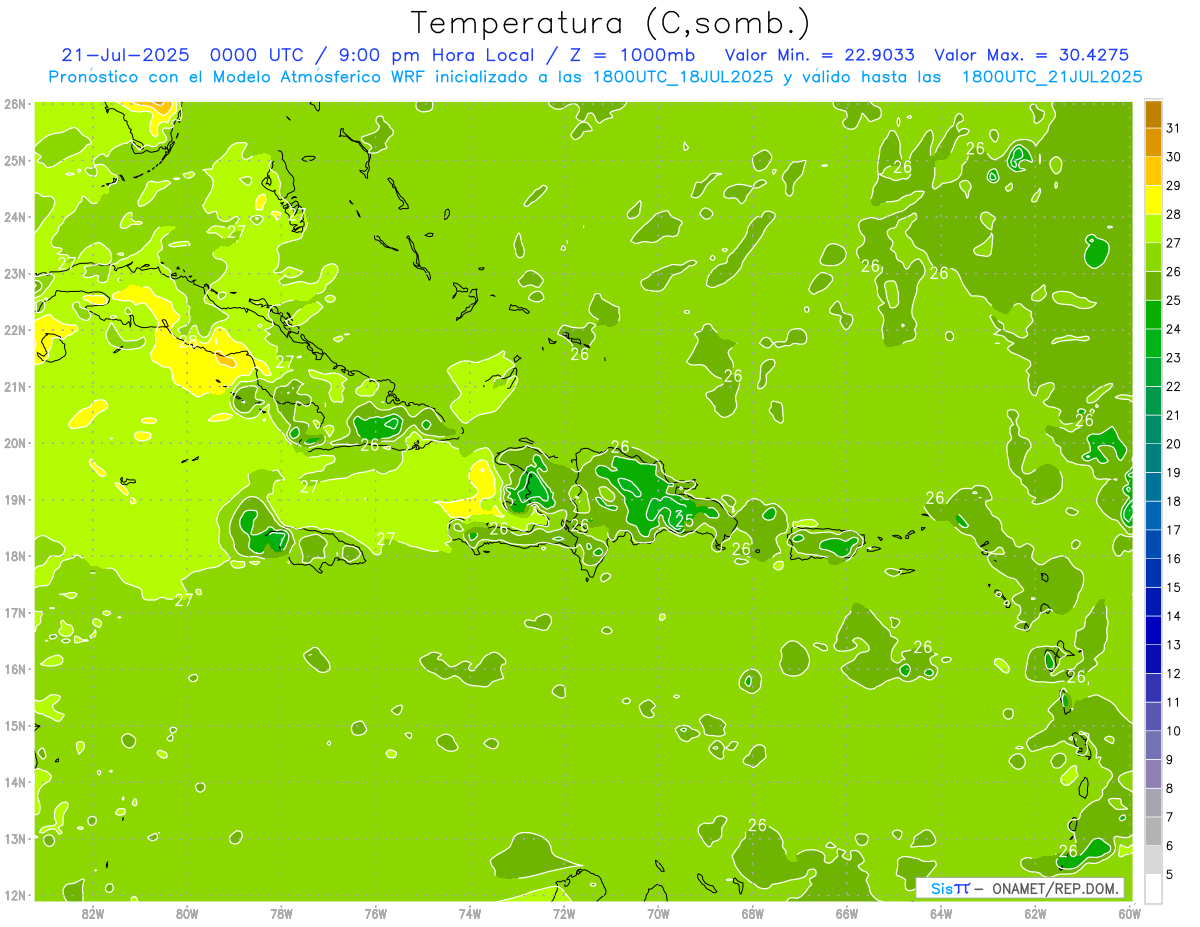Select the '1800UTC_18JUL2025' initialization timestamp
This screenshot has height=927, width=1200.
point(684,76)
